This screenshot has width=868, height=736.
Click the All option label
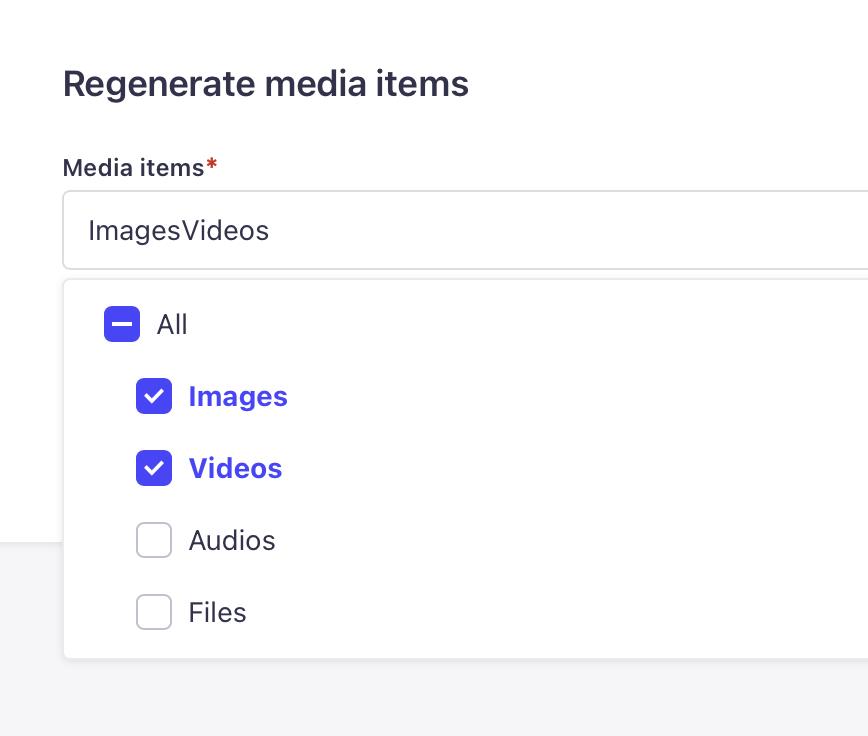172,325
